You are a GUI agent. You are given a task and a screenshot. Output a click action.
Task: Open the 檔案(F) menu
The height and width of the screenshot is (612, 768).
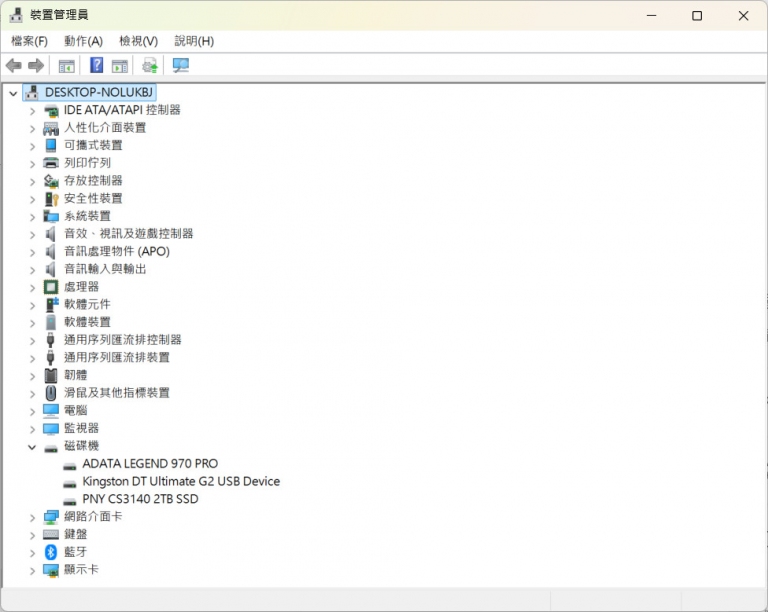point(29,41)
